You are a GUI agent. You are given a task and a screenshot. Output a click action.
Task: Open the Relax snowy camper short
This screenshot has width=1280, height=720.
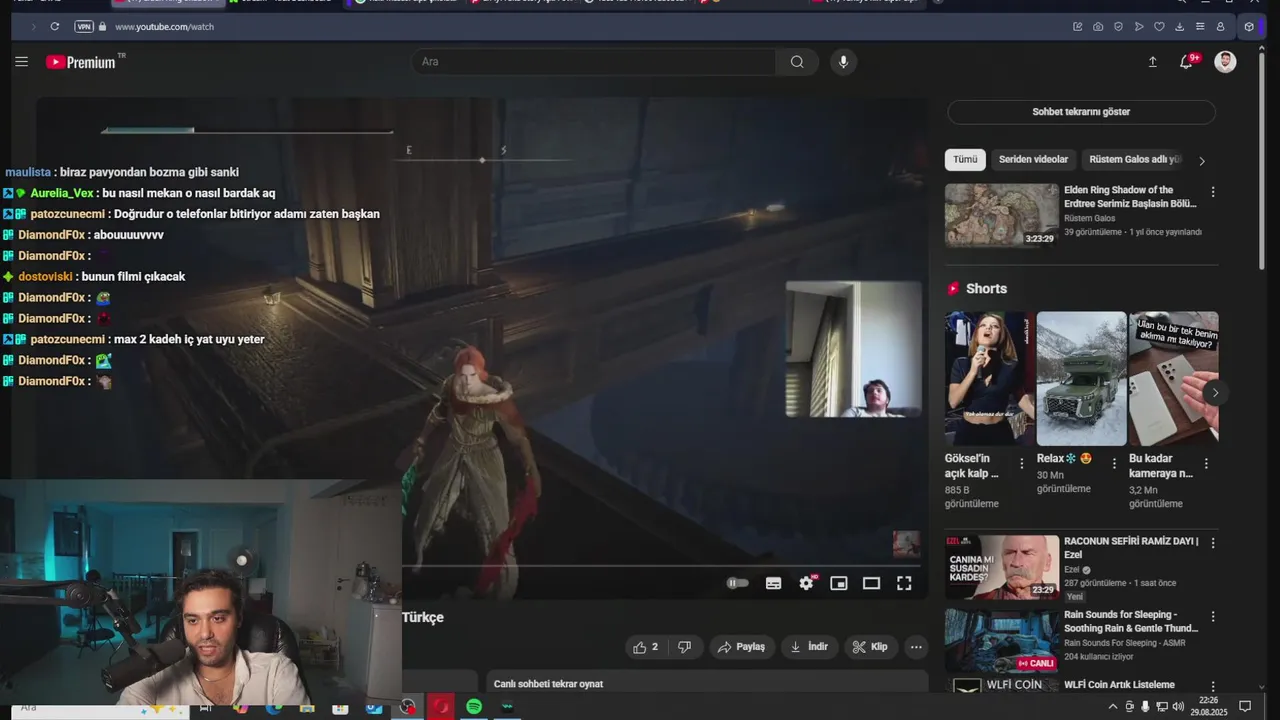click(x=1081, y=378)
